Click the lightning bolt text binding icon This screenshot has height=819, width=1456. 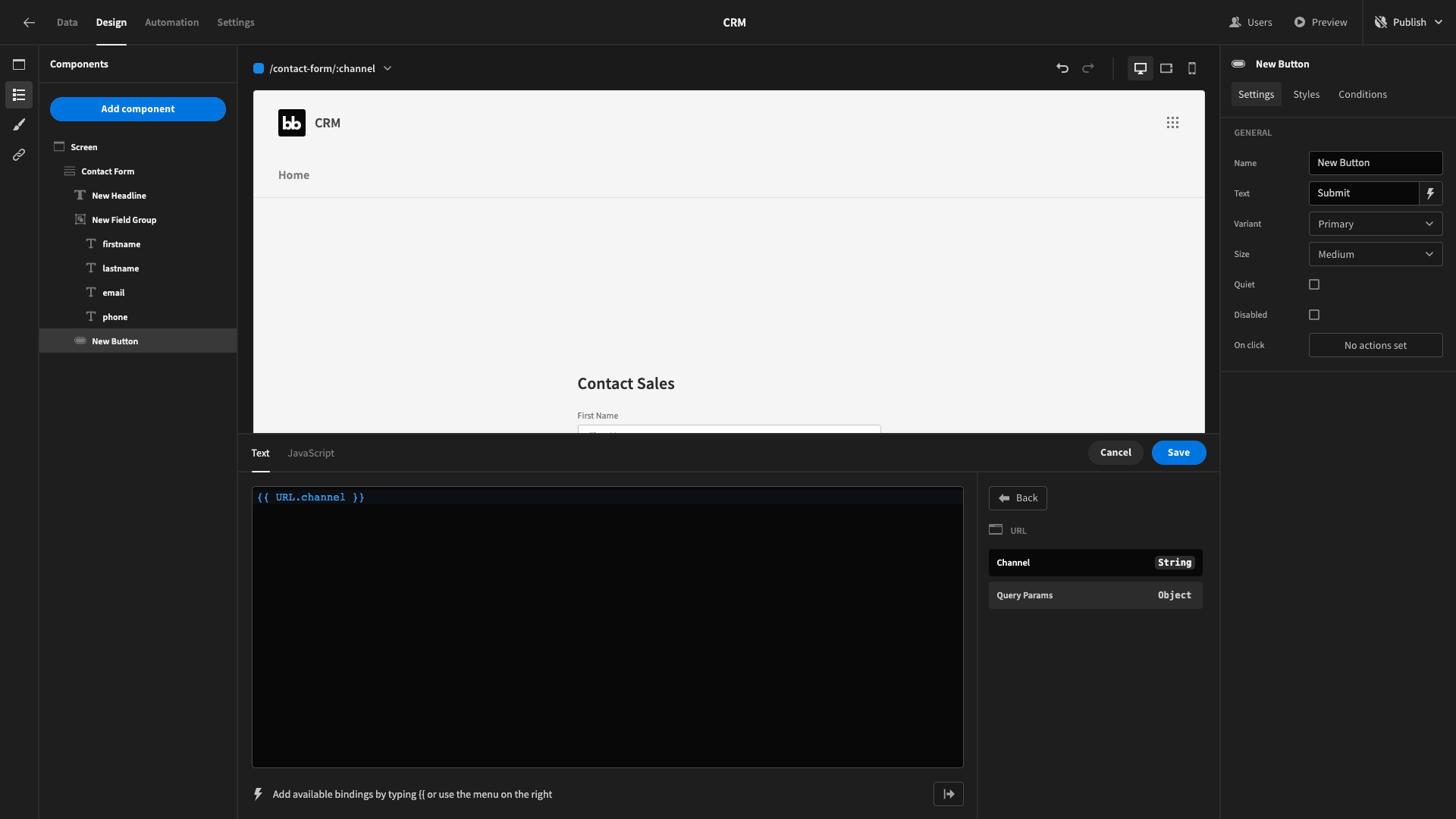(x=1431, y=193)
